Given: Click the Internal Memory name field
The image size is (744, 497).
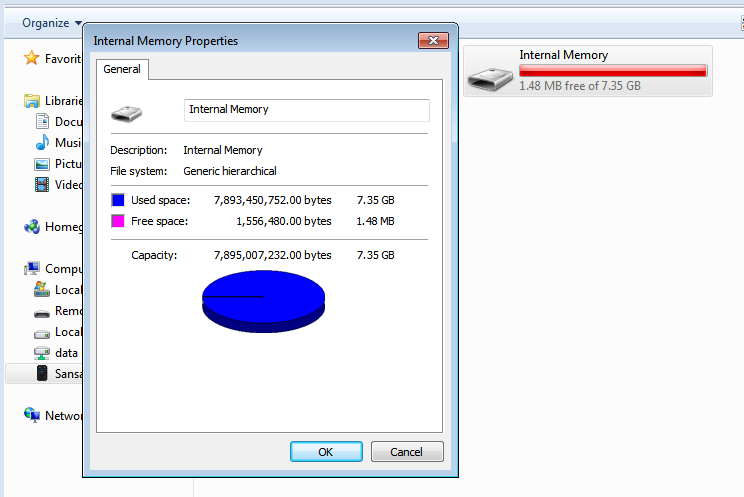Looking at the screenshot, I should pyautogui.click(x=307, y=110).
